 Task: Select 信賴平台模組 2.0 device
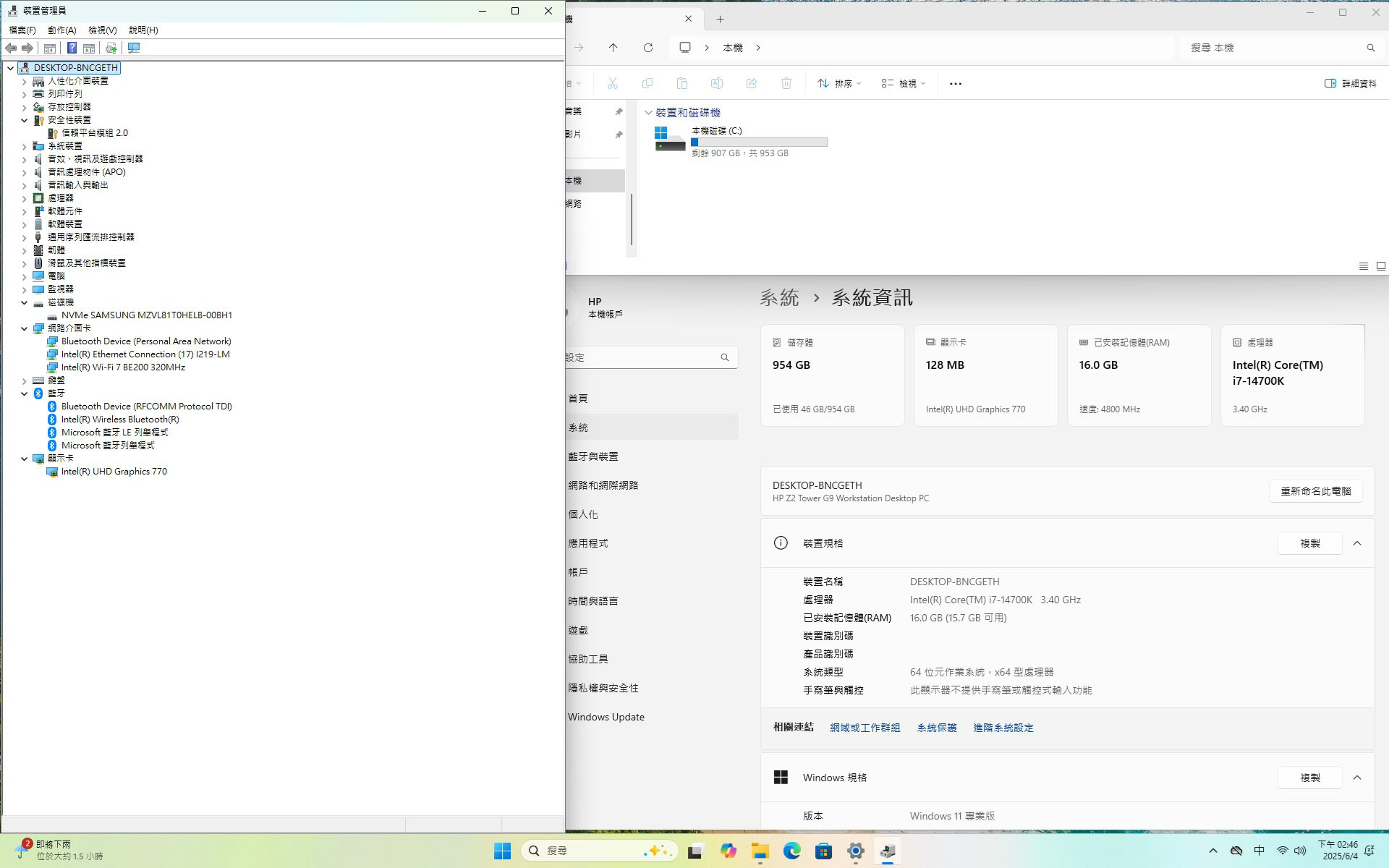(x=95, y=133)
